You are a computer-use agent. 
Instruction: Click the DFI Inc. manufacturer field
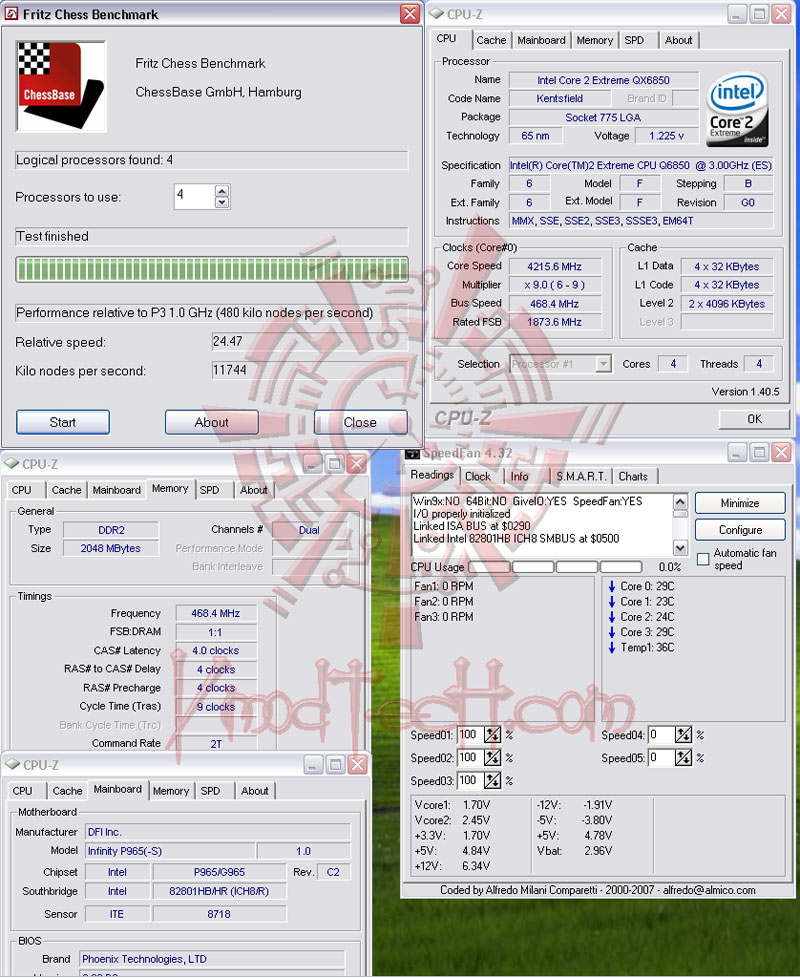tap(218, 832)
